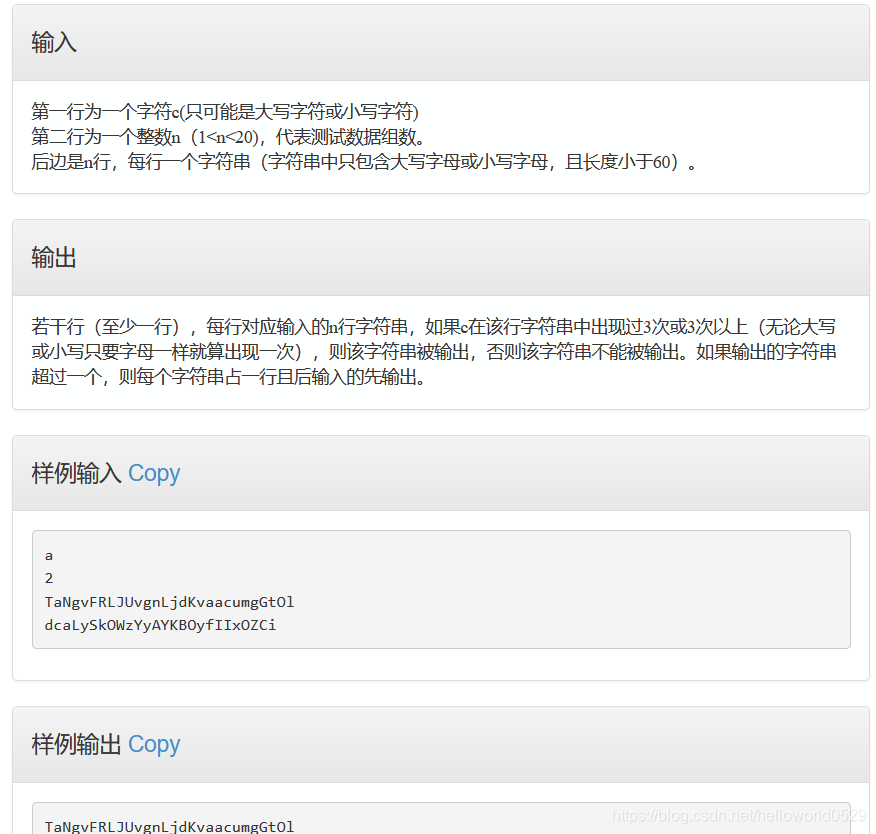
Task: Click the 样例输入 heading text
Action: (x=76, y=473)
